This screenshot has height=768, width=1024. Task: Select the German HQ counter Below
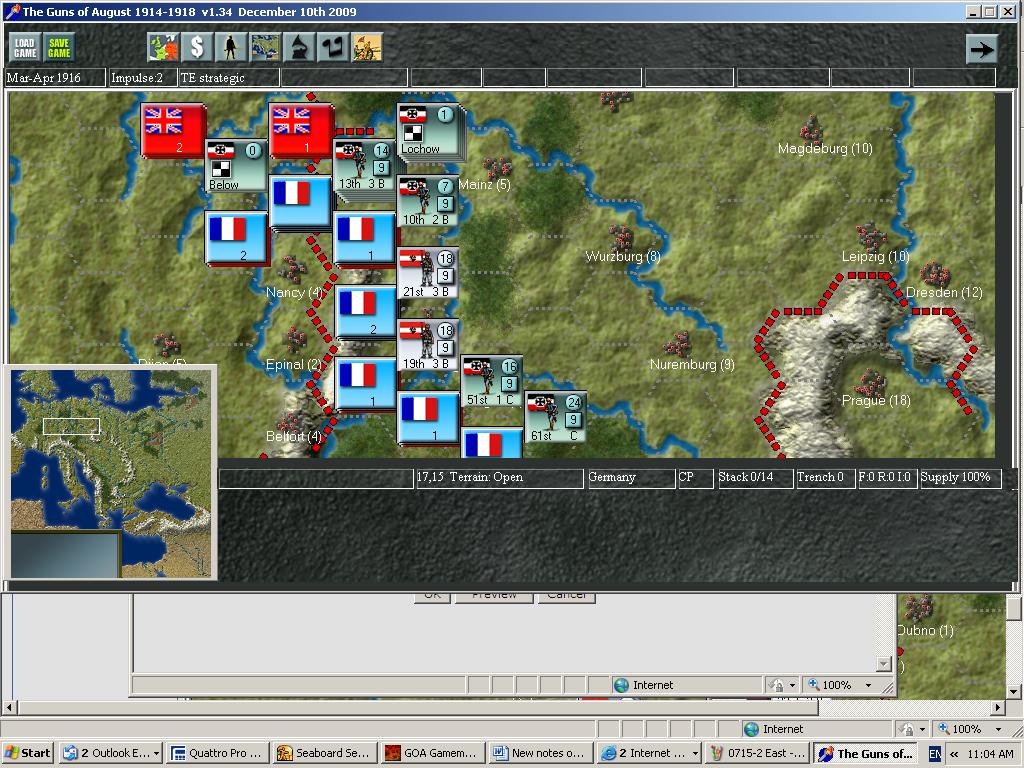[236, 166]
